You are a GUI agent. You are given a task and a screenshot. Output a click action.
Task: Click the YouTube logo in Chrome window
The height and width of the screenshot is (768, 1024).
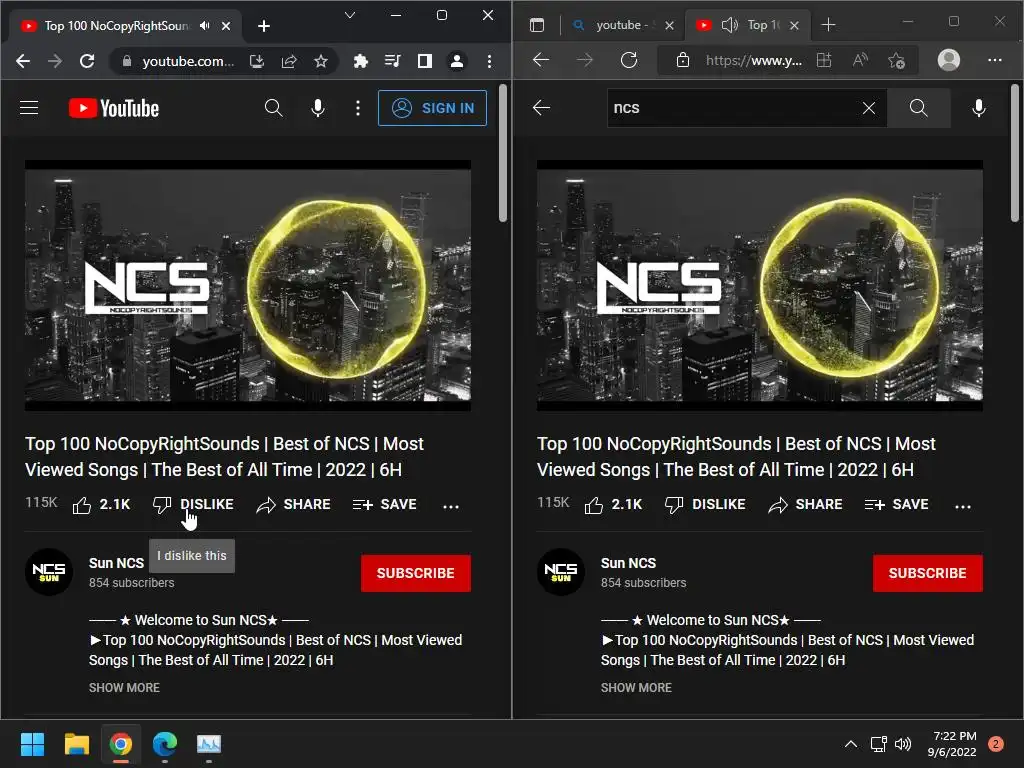point(114,108)
